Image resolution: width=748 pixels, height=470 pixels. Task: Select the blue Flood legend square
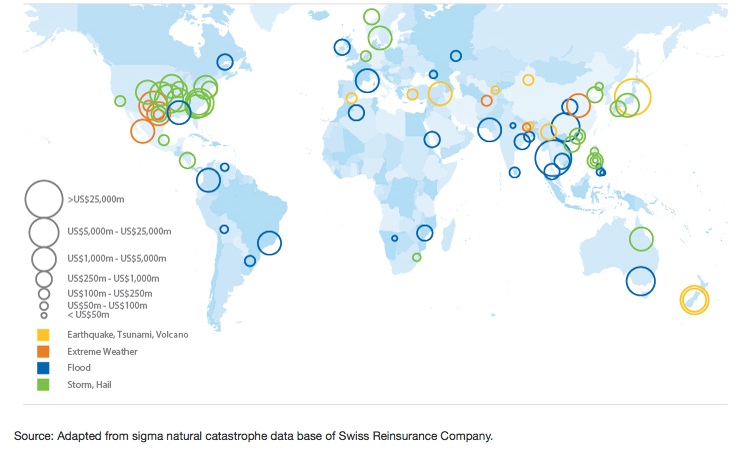tap(43, 368)
